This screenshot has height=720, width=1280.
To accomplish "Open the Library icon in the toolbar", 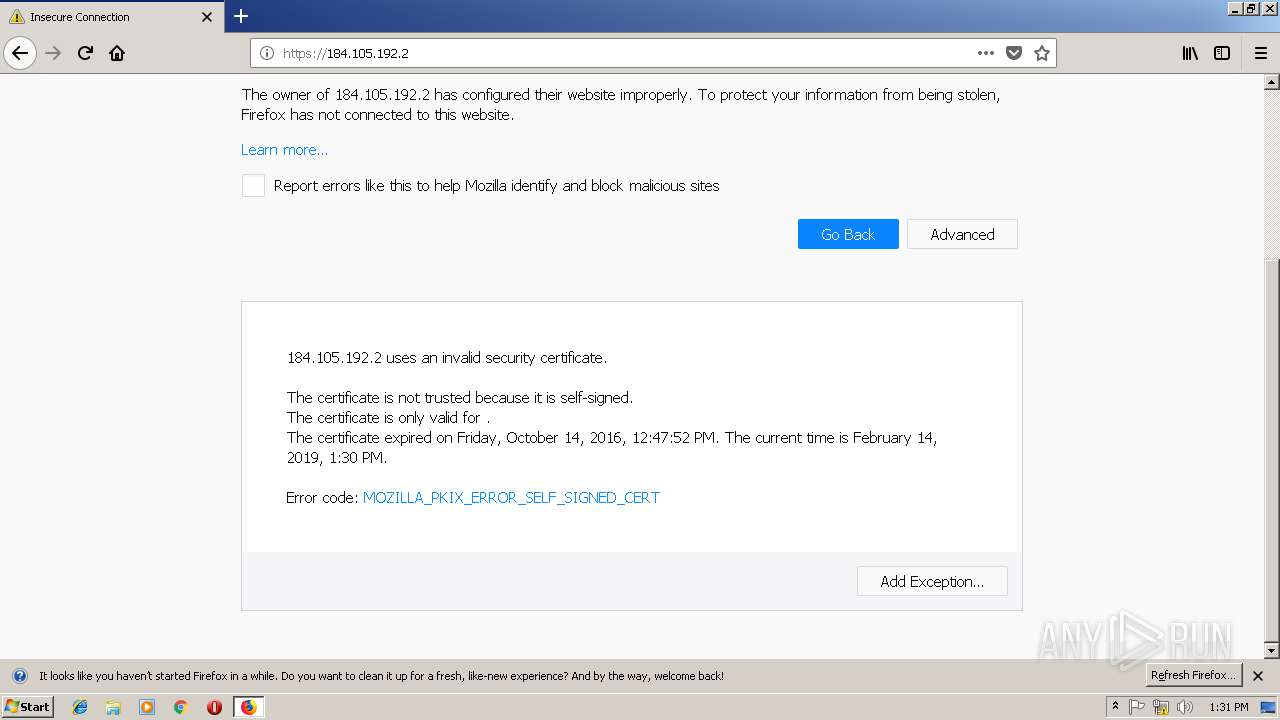I will (x=1190, y=53).
